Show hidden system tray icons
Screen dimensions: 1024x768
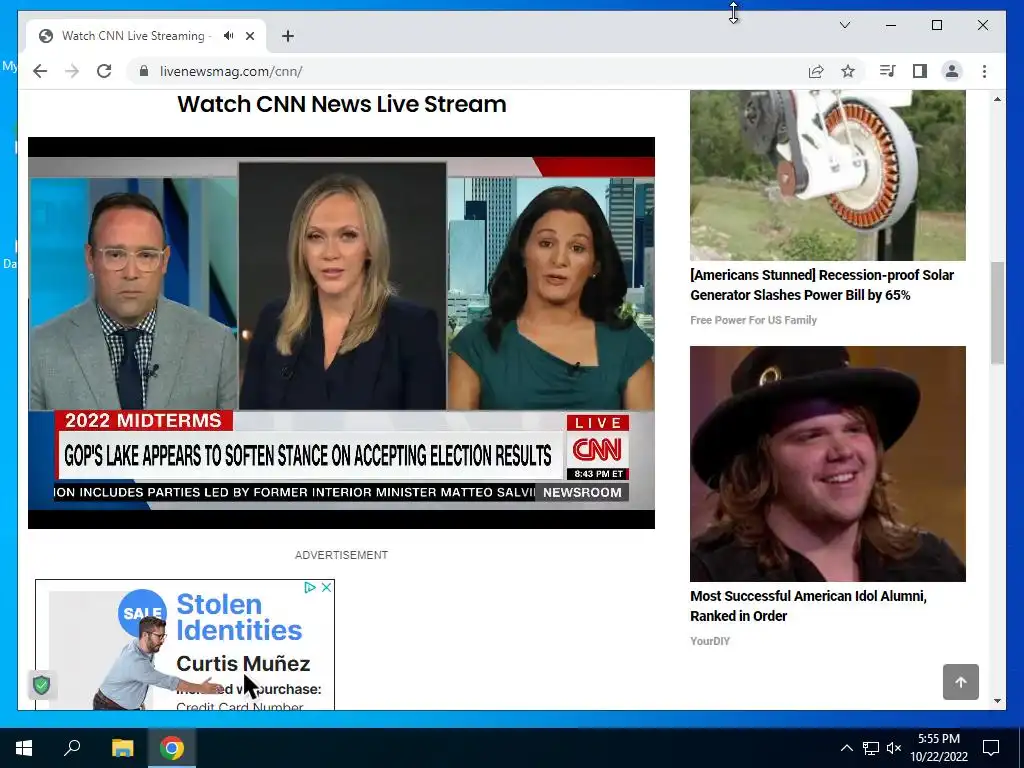click(x=846, y=748)
